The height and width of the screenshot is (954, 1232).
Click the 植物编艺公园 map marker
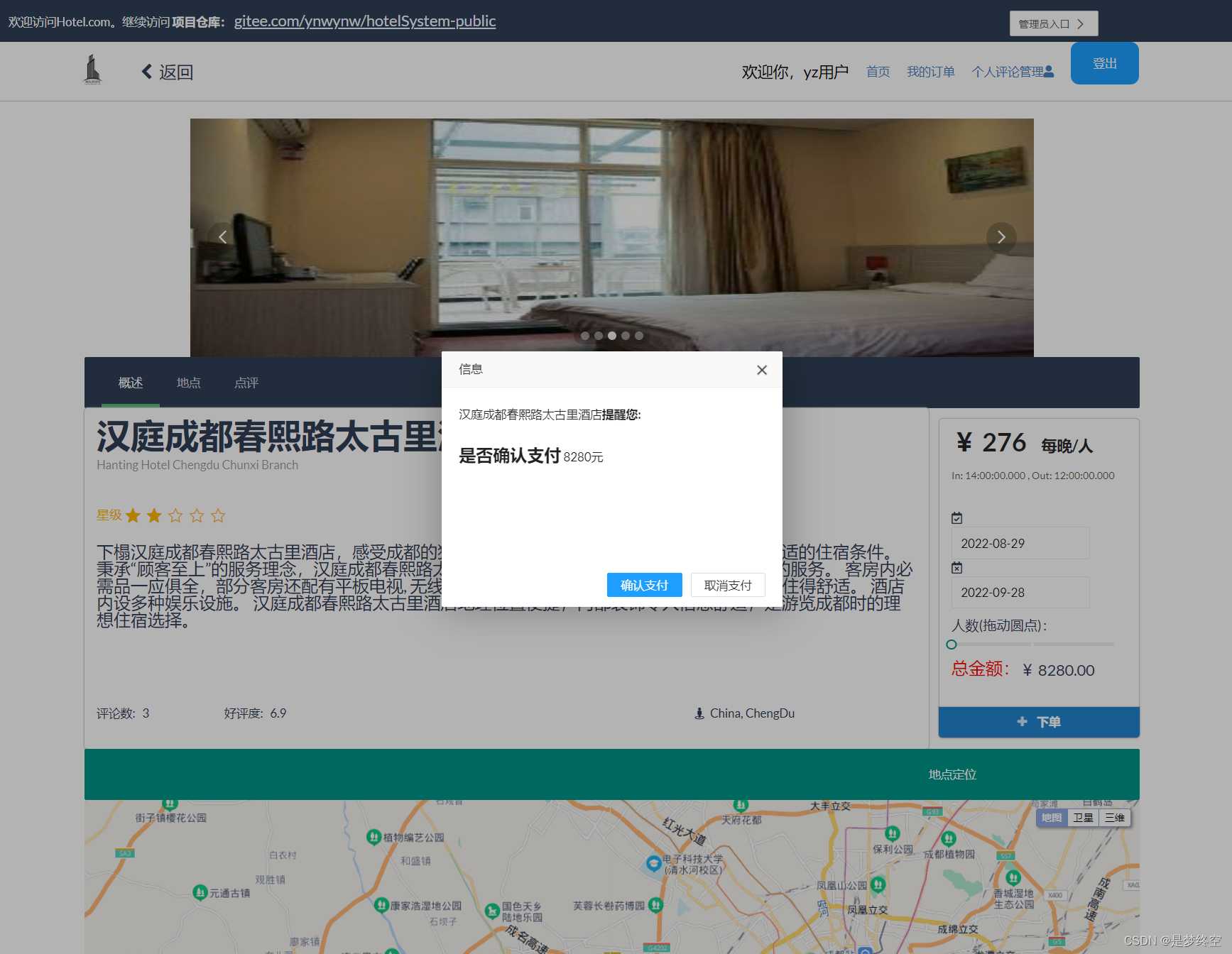(x=374, y=837)
